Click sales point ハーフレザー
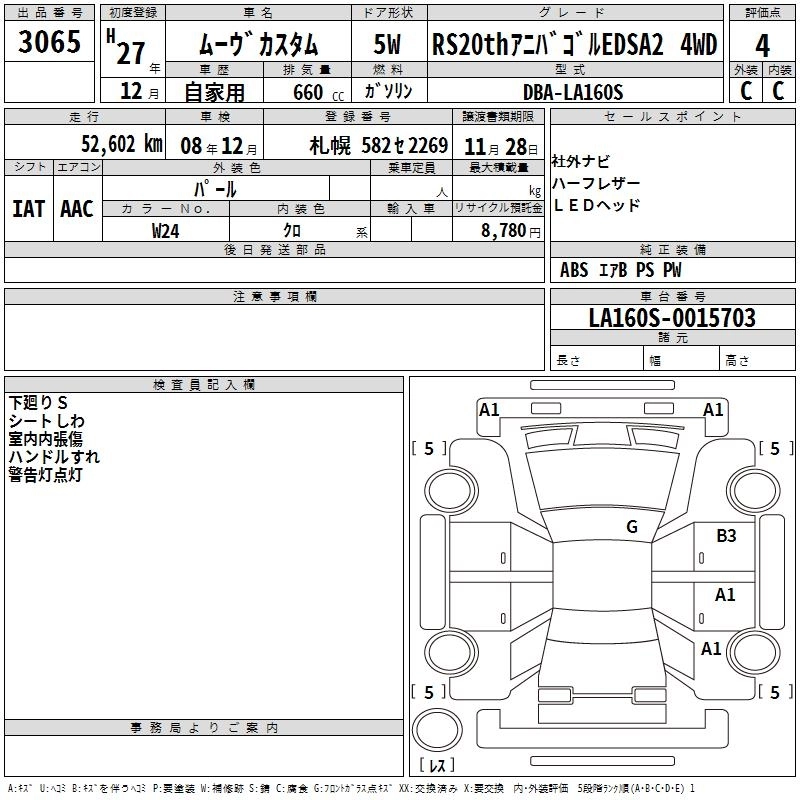 596,183
